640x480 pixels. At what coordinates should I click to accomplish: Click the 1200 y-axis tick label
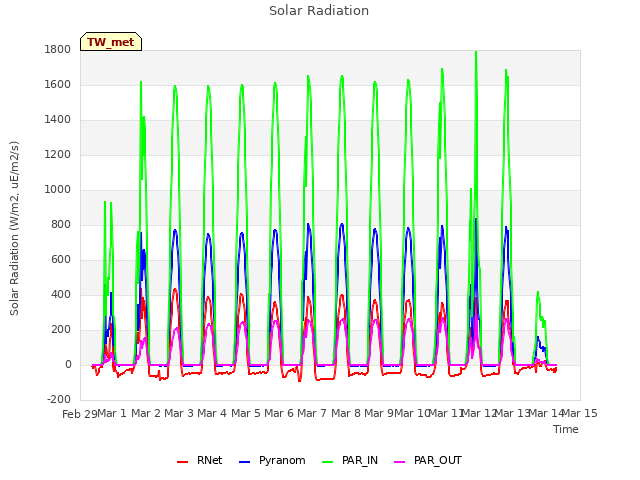(58, 155)
